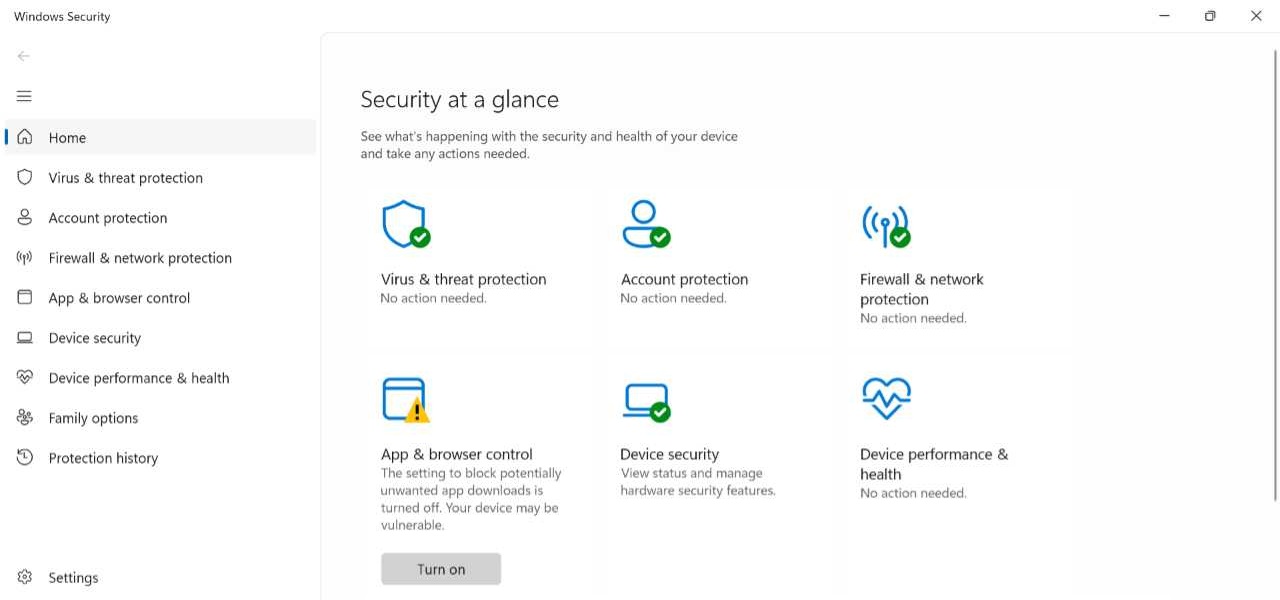
Task: Open the Account protection person tile icon
Action: coord(645,224)
